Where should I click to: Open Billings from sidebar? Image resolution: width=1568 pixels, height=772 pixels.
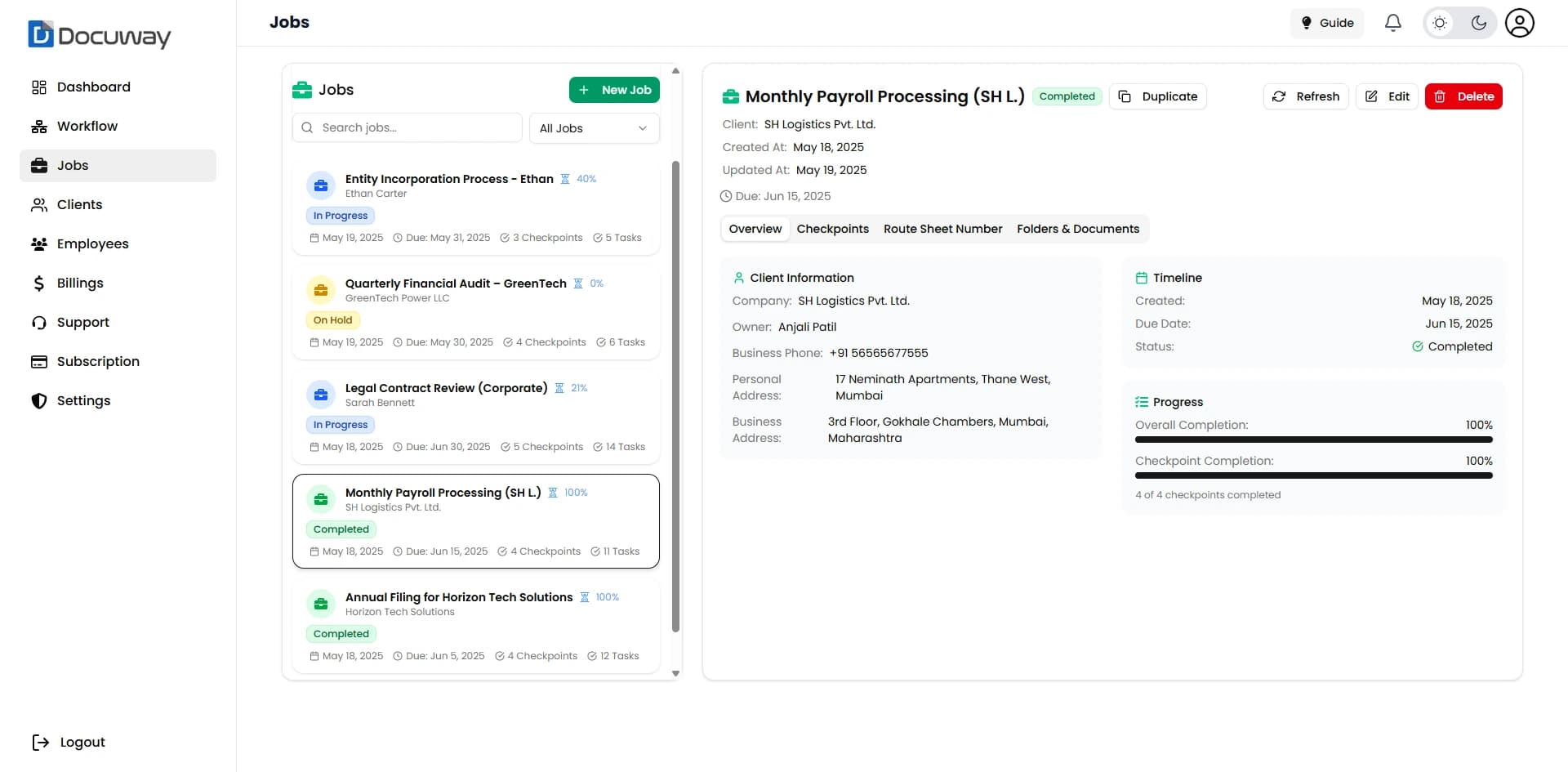point(118,283)
